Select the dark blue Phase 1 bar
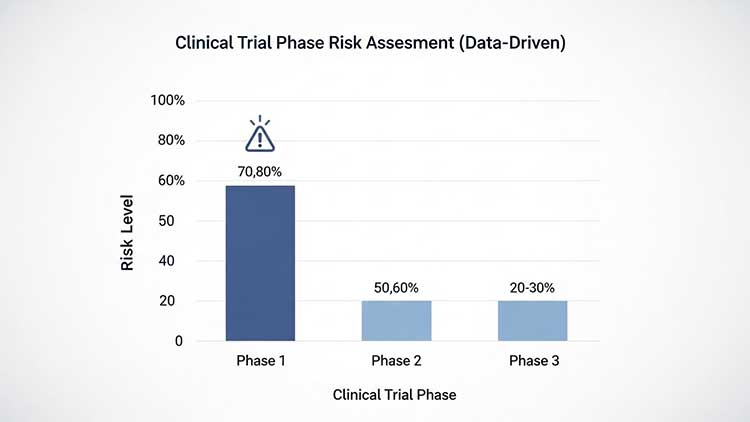The image size is (750, 422). click(260, 263)
